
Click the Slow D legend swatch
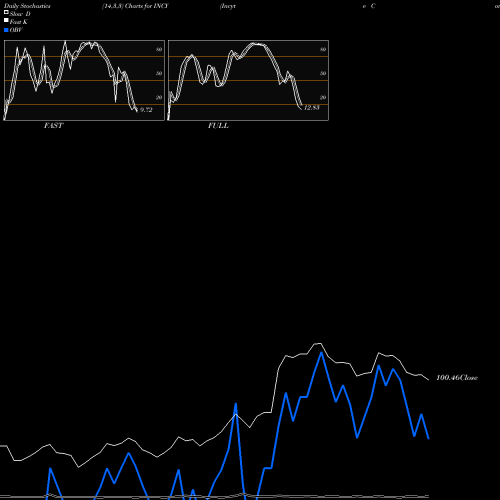coord(6,13)
